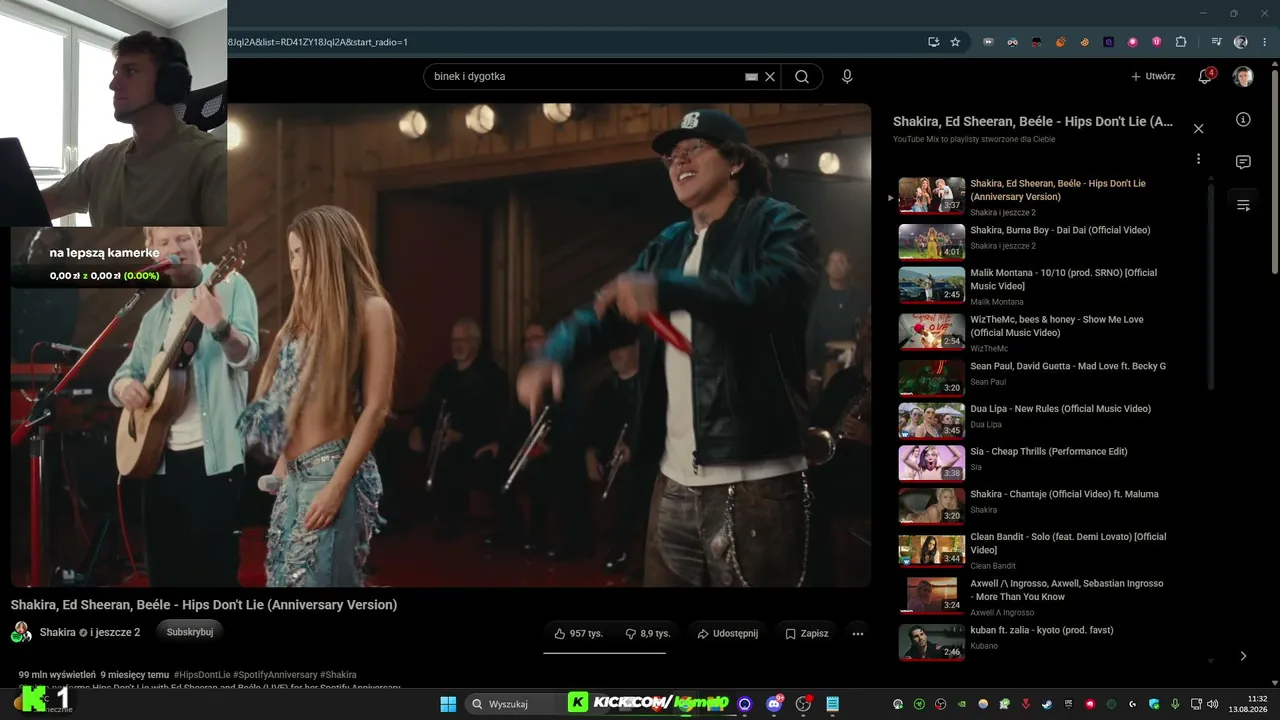Click the microphone tray icon
The height and width of the screenshot is (720, 1280).
coord(1175,704)
